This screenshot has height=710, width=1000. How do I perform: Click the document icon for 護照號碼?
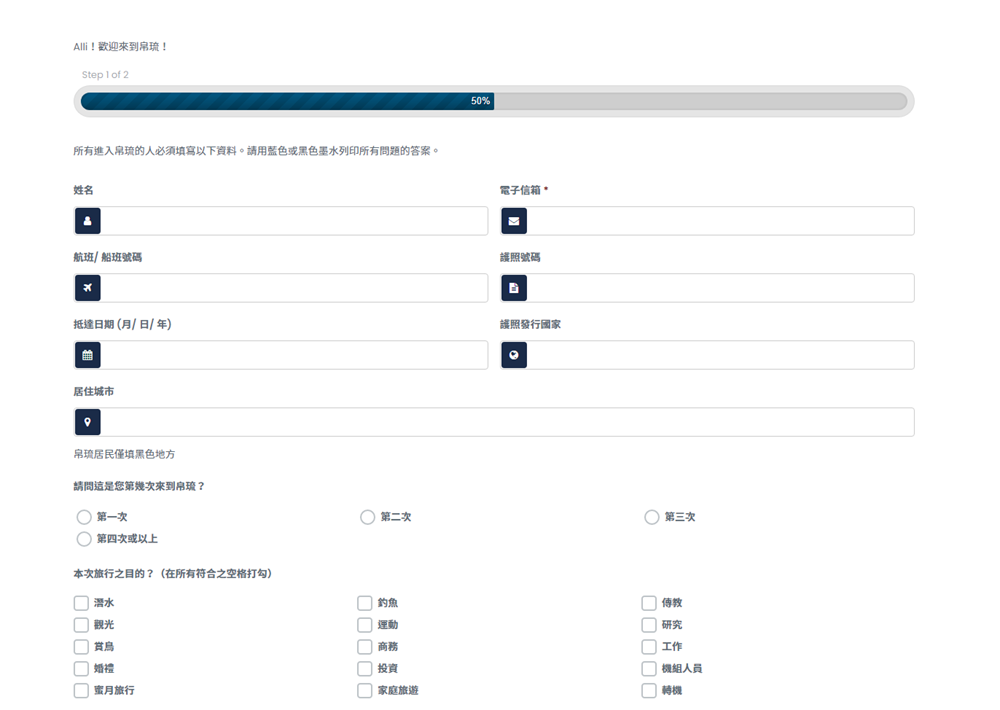tap(514, 288)
